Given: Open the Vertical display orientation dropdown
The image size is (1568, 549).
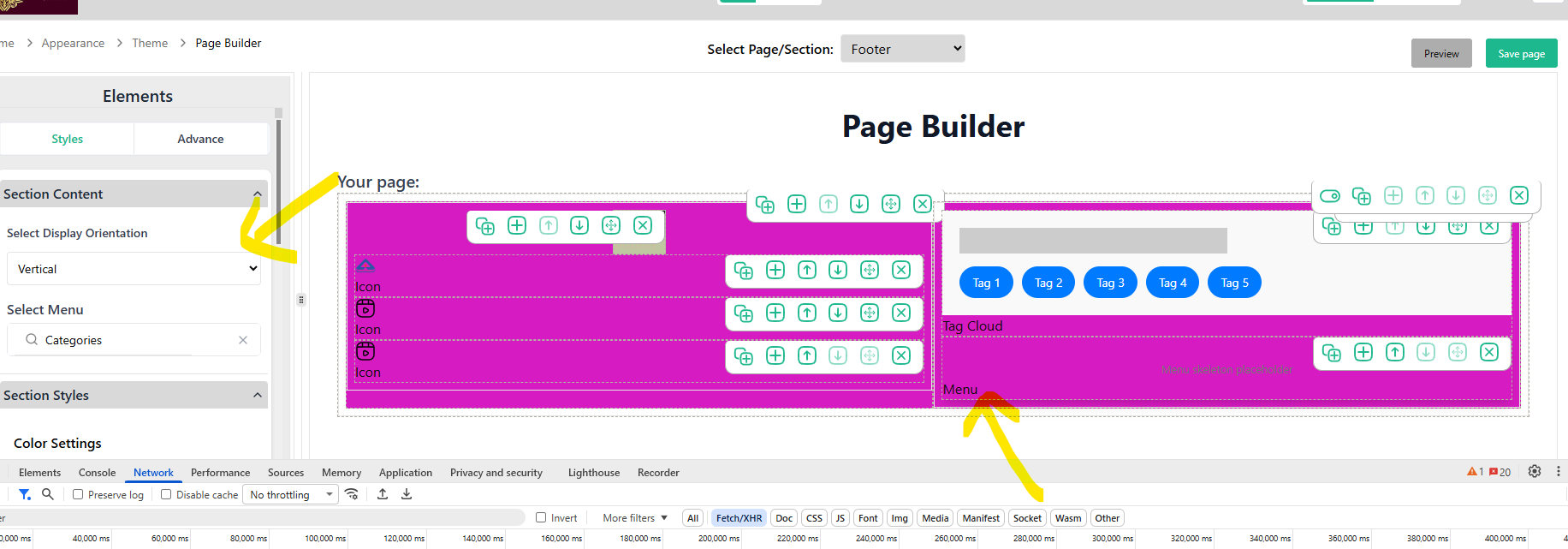Looking at the screenshot, I should 134,269.
